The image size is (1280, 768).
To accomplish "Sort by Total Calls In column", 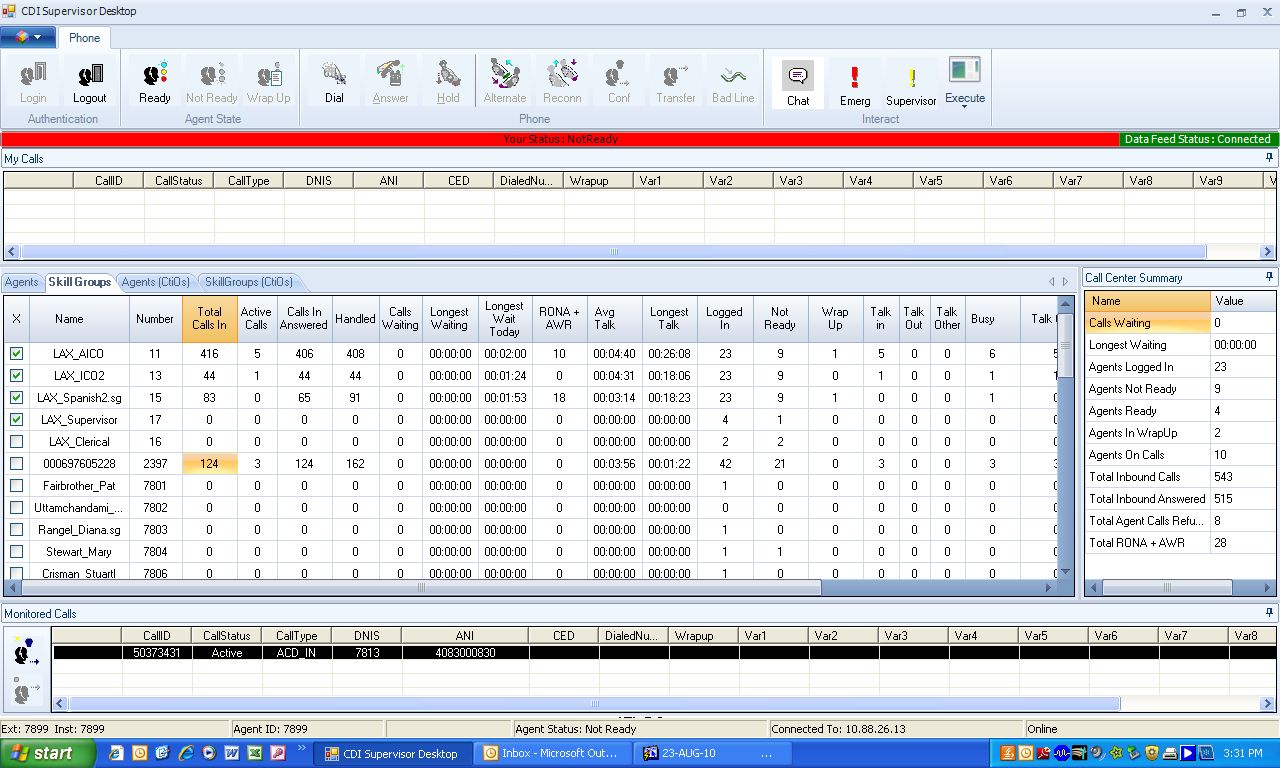I will click(209, 318).
